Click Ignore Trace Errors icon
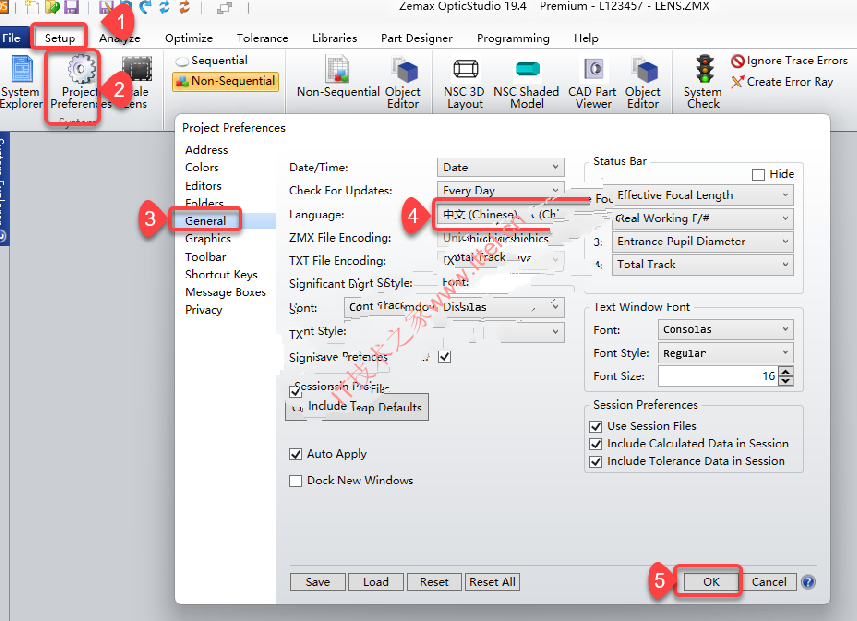 point(738,61)
